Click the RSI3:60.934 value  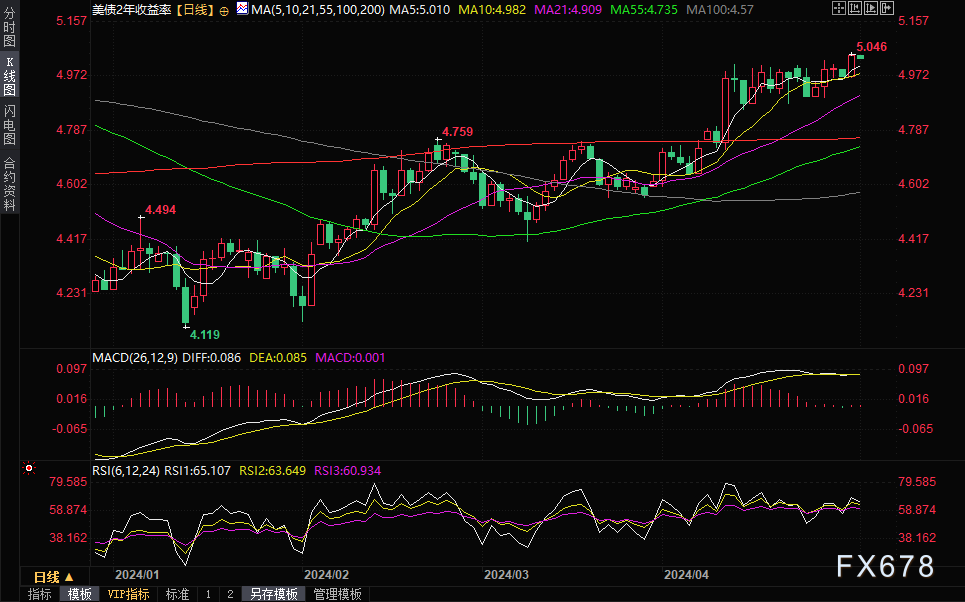(x=348, y=471)
